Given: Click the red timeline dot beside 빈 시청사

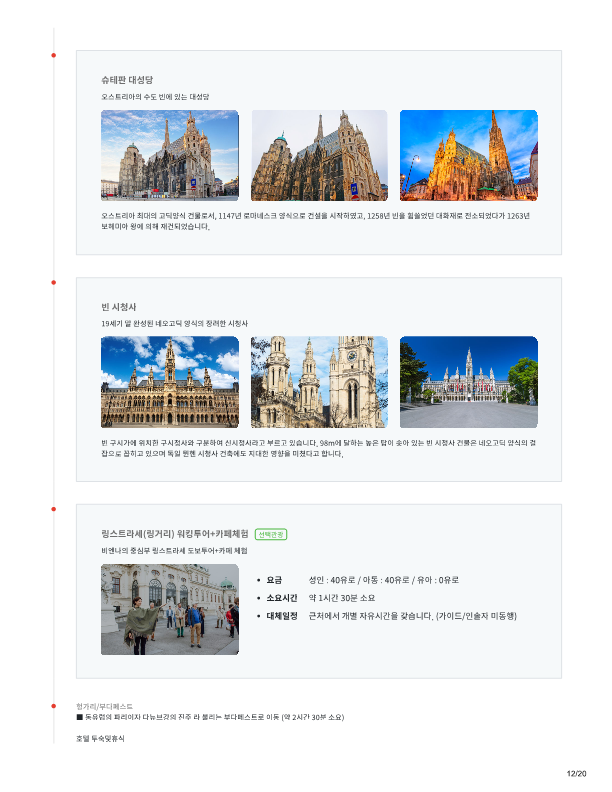Looking at the screenshot, I should 53,283.
